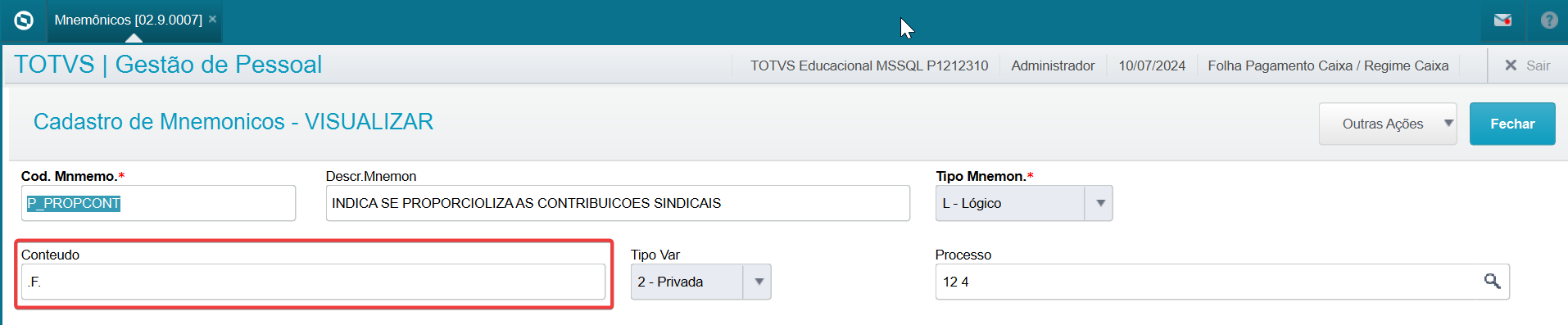Click the Administrador user label
1568x325 pixels.
click(1053, 65)
